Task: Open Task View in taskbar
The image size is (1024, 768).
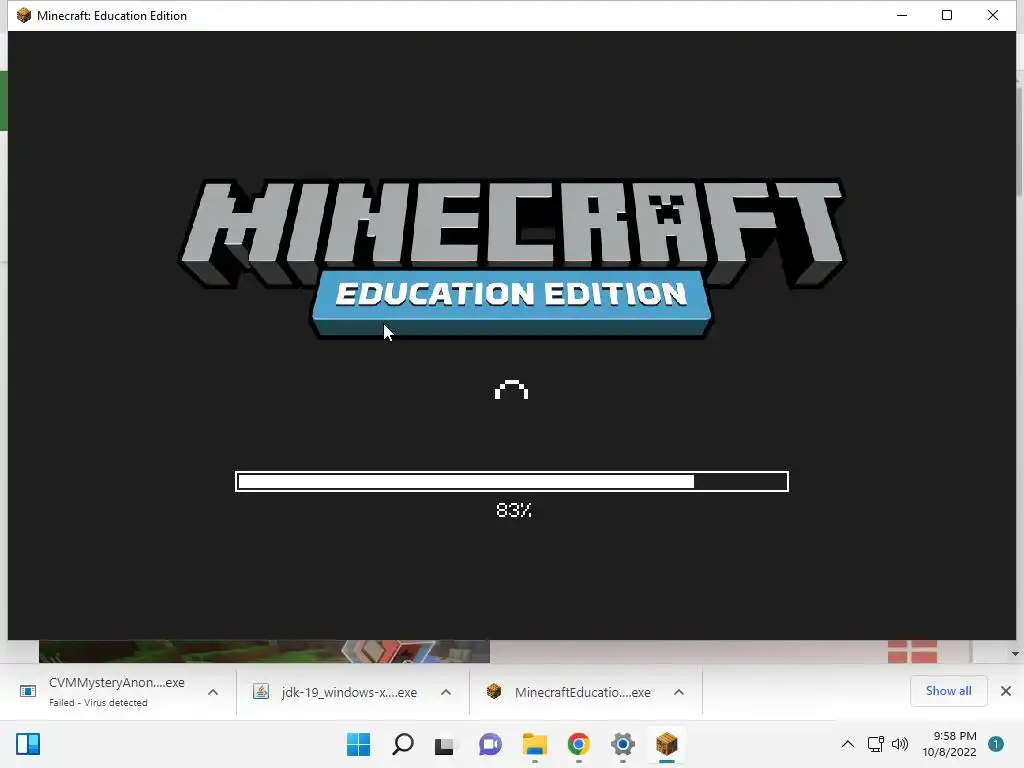Action: point(445,744)
